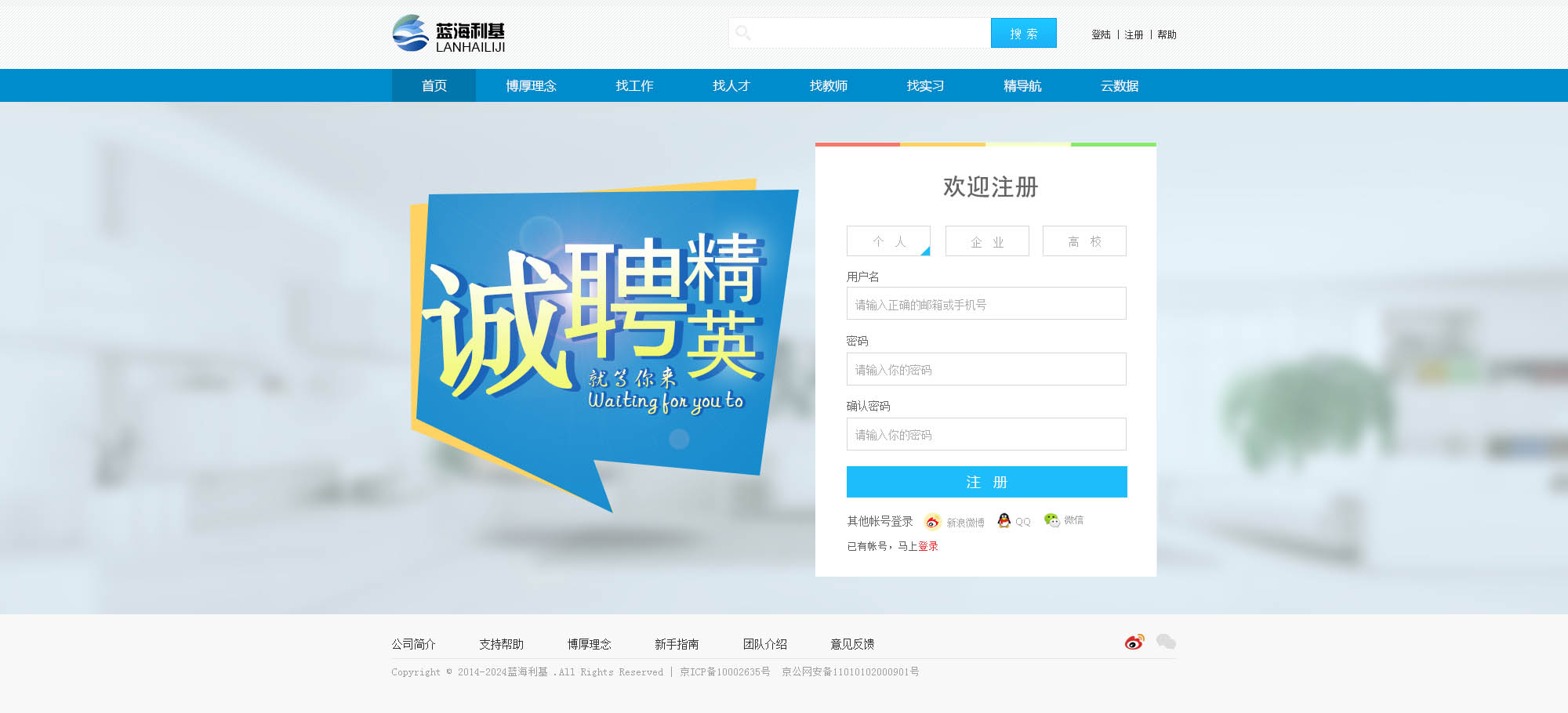The image size is (1568, 713).
Task: Open the 精导航 nav item
Action: tap(1022, 85)
